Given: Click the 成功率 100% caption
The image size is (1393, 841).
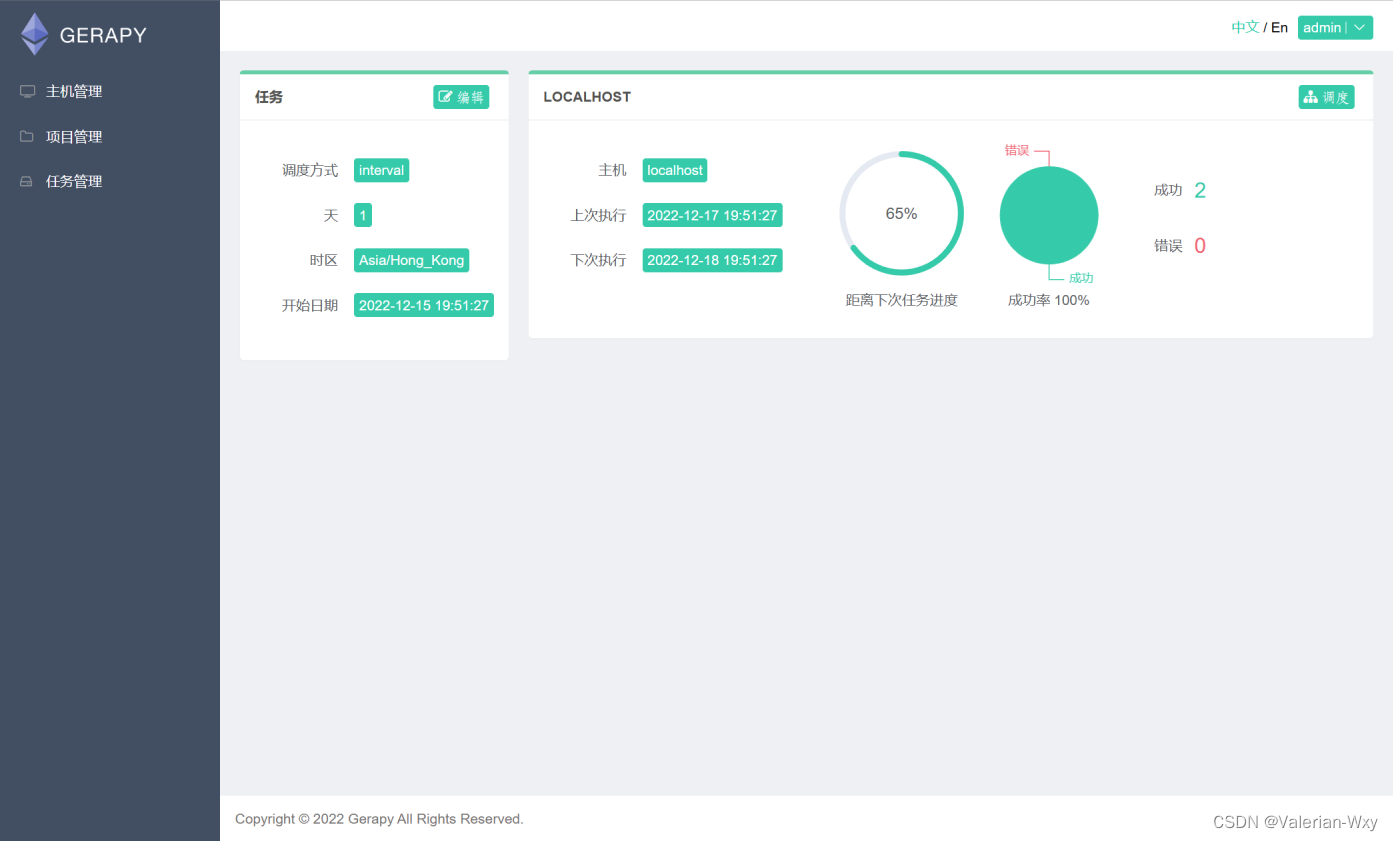Looking at the screenshot, I should [x=1048, y=300].
